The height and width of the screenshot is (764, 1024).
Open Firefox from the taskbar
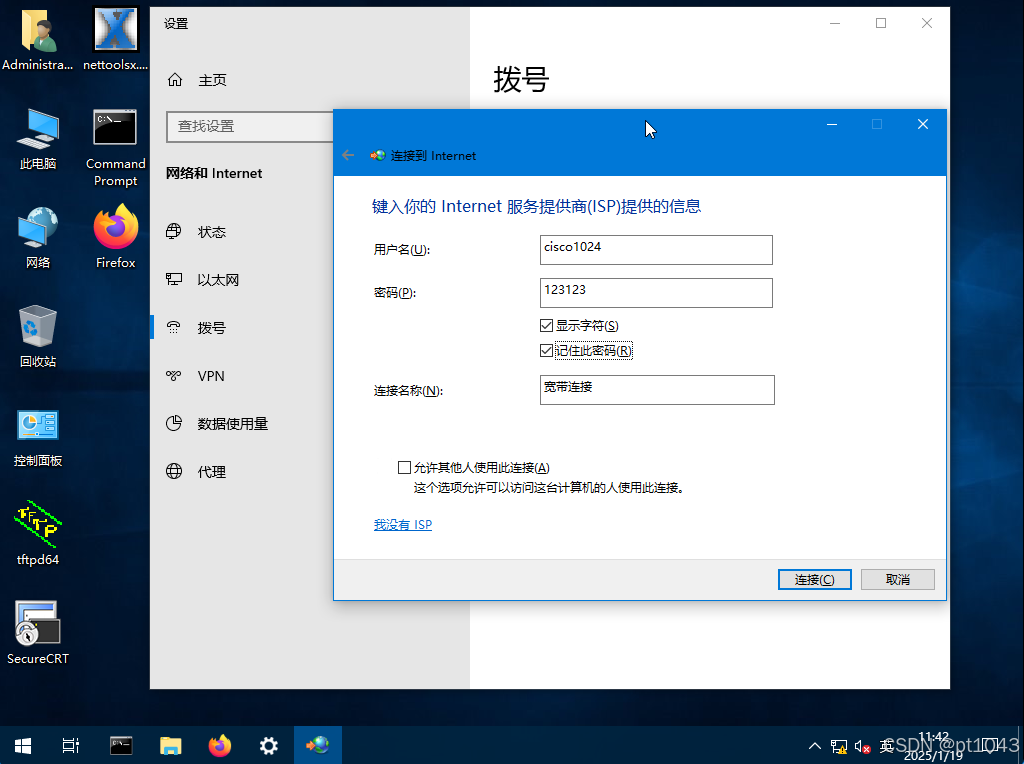click(219, 745)
